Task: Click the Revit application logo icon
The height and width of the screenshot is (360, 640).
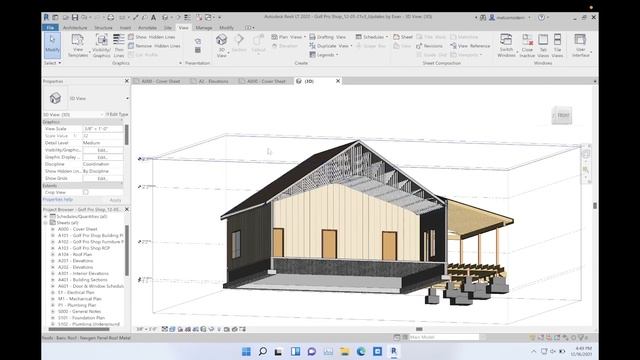Action: coord(46,17)
